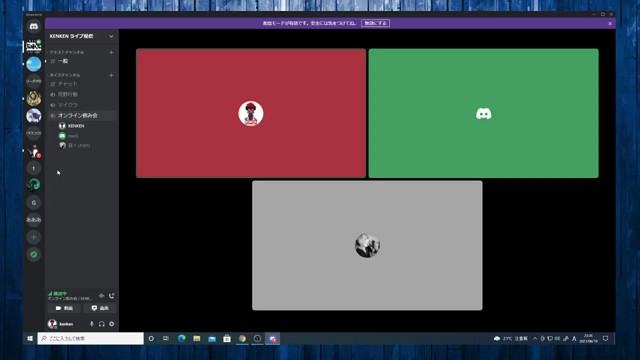Click disable button in streamer mode banner
Screen dimensions: 640x360
[376, 23]
